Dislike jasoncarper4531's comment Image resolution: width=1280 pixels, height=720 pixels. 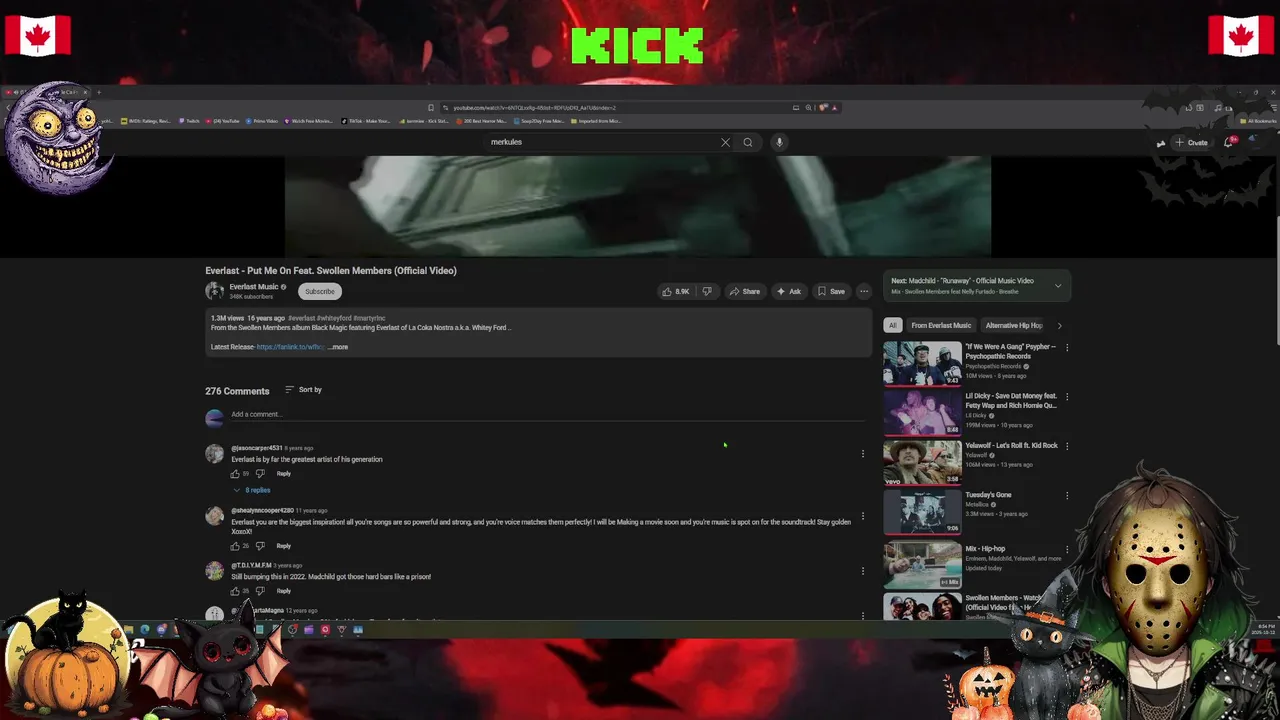click(x=260, y=474)
